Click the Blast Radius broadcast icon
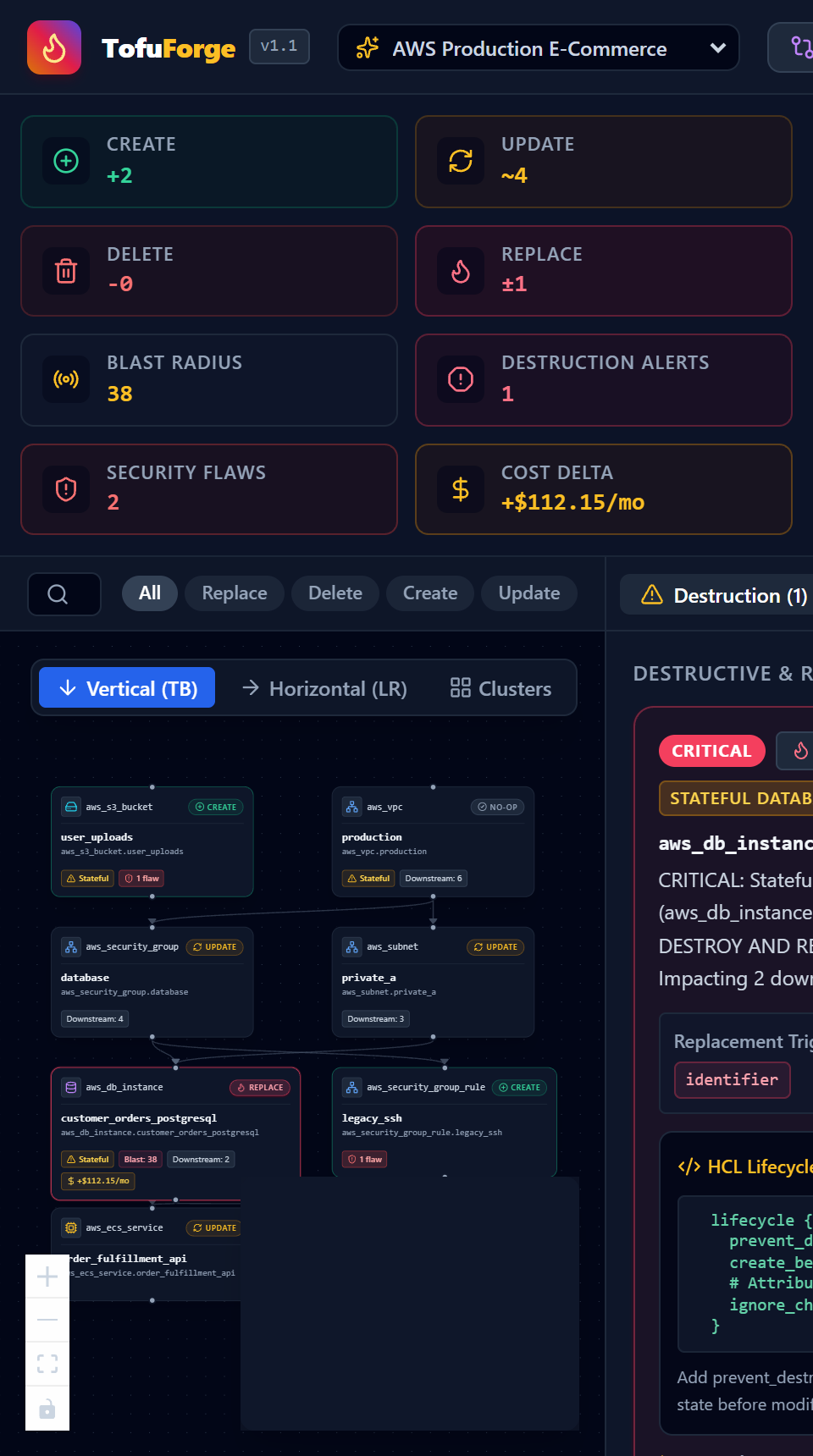 click(x=66, y=379)
